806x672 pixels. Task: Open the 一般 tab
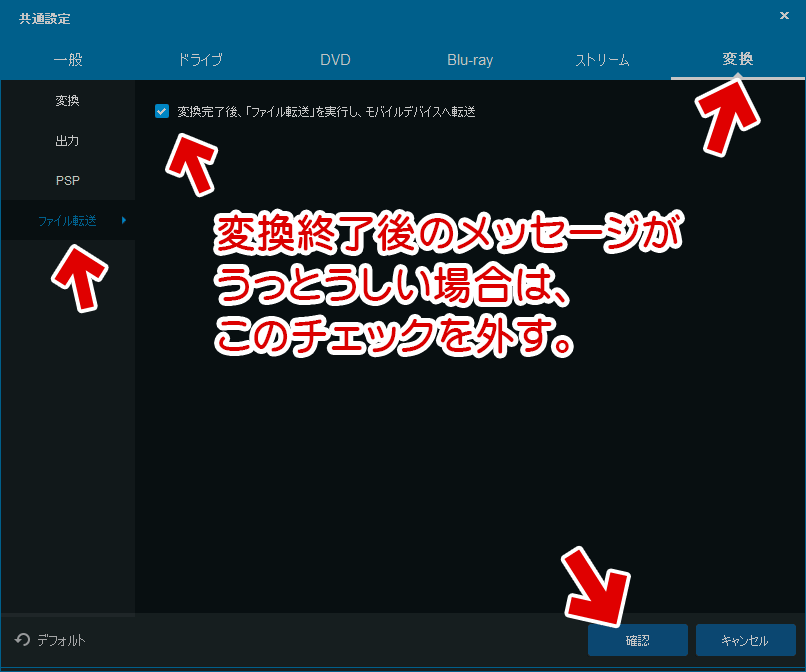(x=68, y=60)
